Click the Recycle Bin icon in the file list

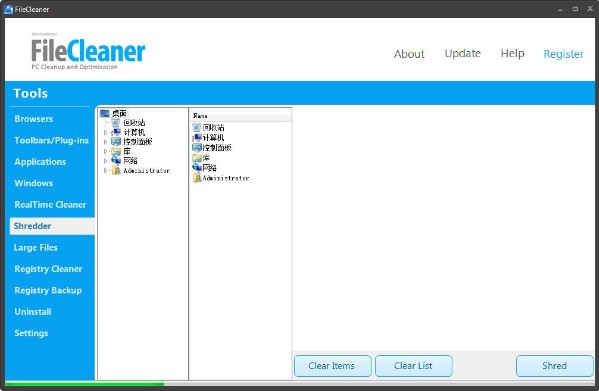point(196,128)
